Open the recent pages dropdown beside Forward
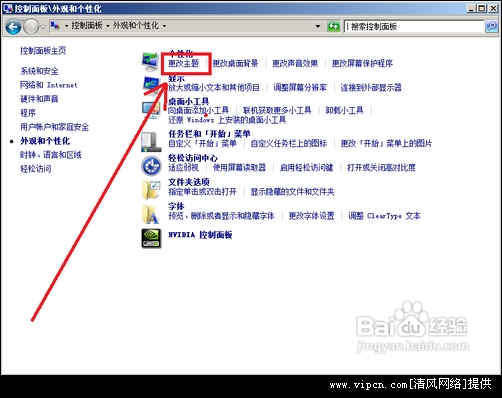 43,27
